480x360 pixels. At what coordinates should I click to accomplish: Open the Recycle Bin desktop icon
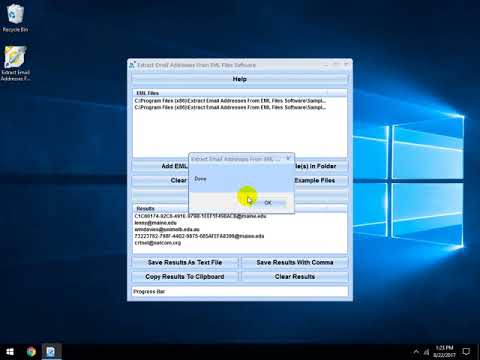tap(15, 18)
